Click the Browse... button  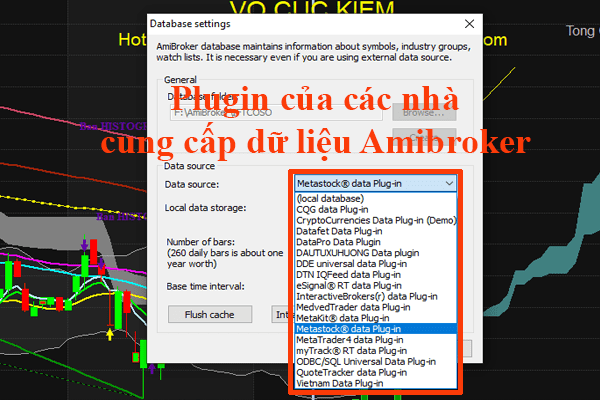(x=424, y=113)
